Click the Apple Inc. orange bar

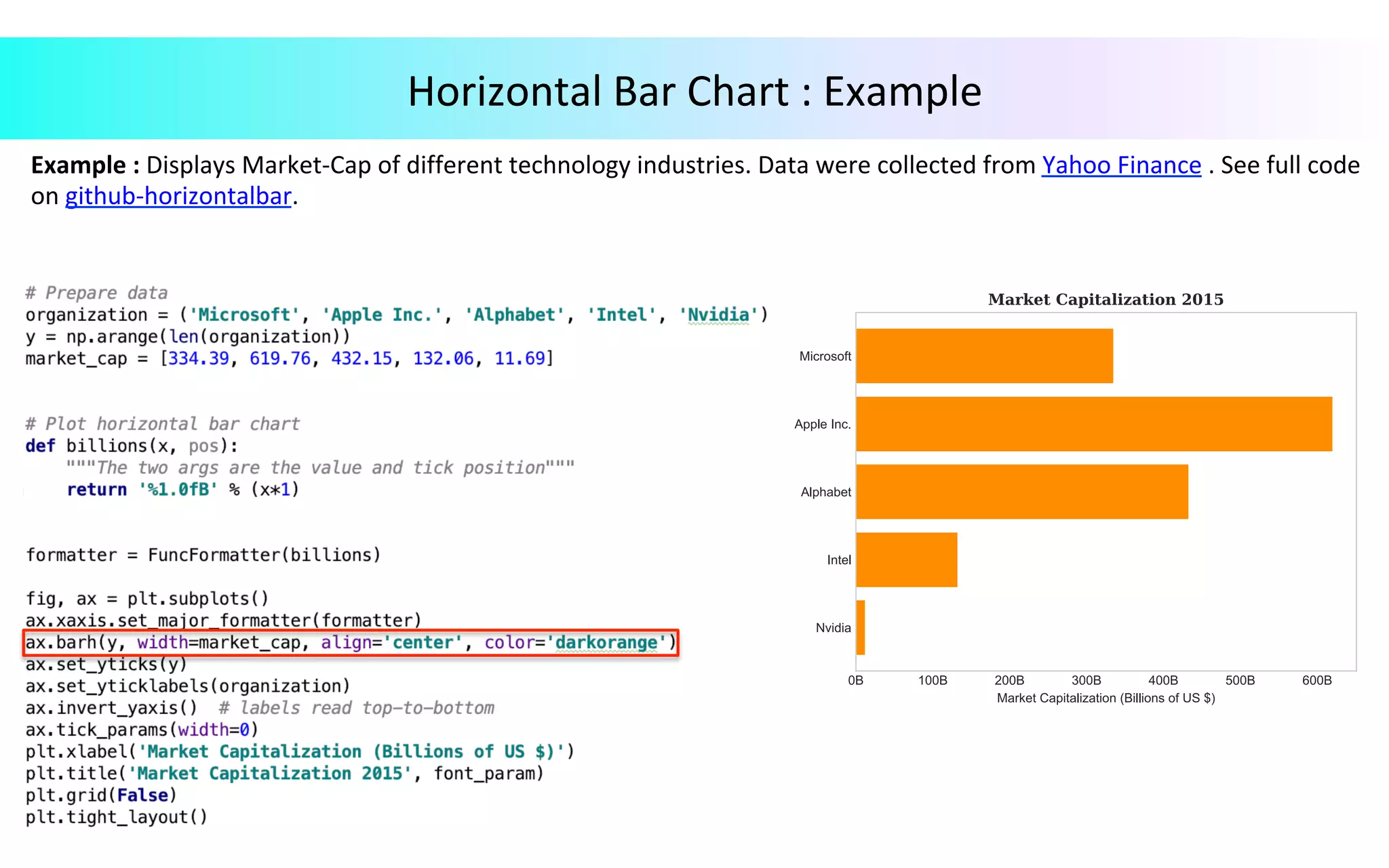point(1093,424)
